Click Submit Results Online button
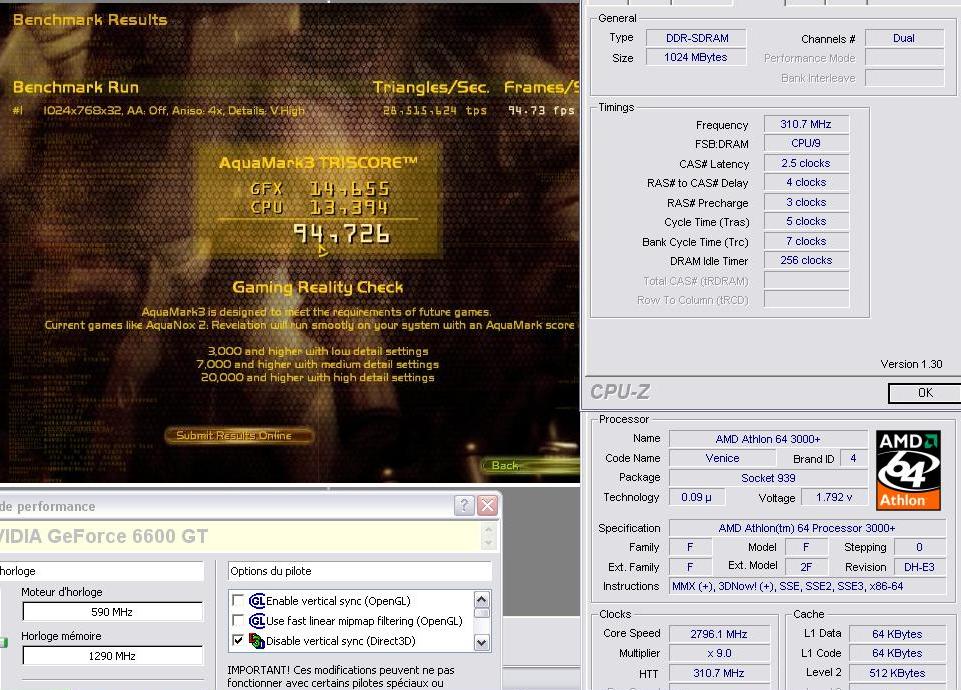The image size is (961, 690). [x=239, y=435]
